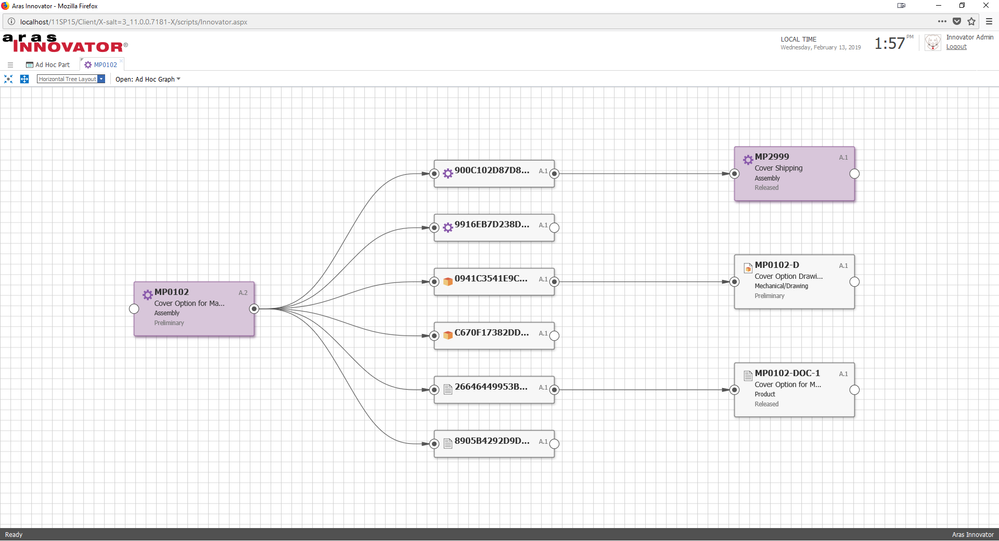Screen dimensions: 999x541
Task: Click the fit-to-window zoom icon in graph toolbar
Action: point(8,79)
